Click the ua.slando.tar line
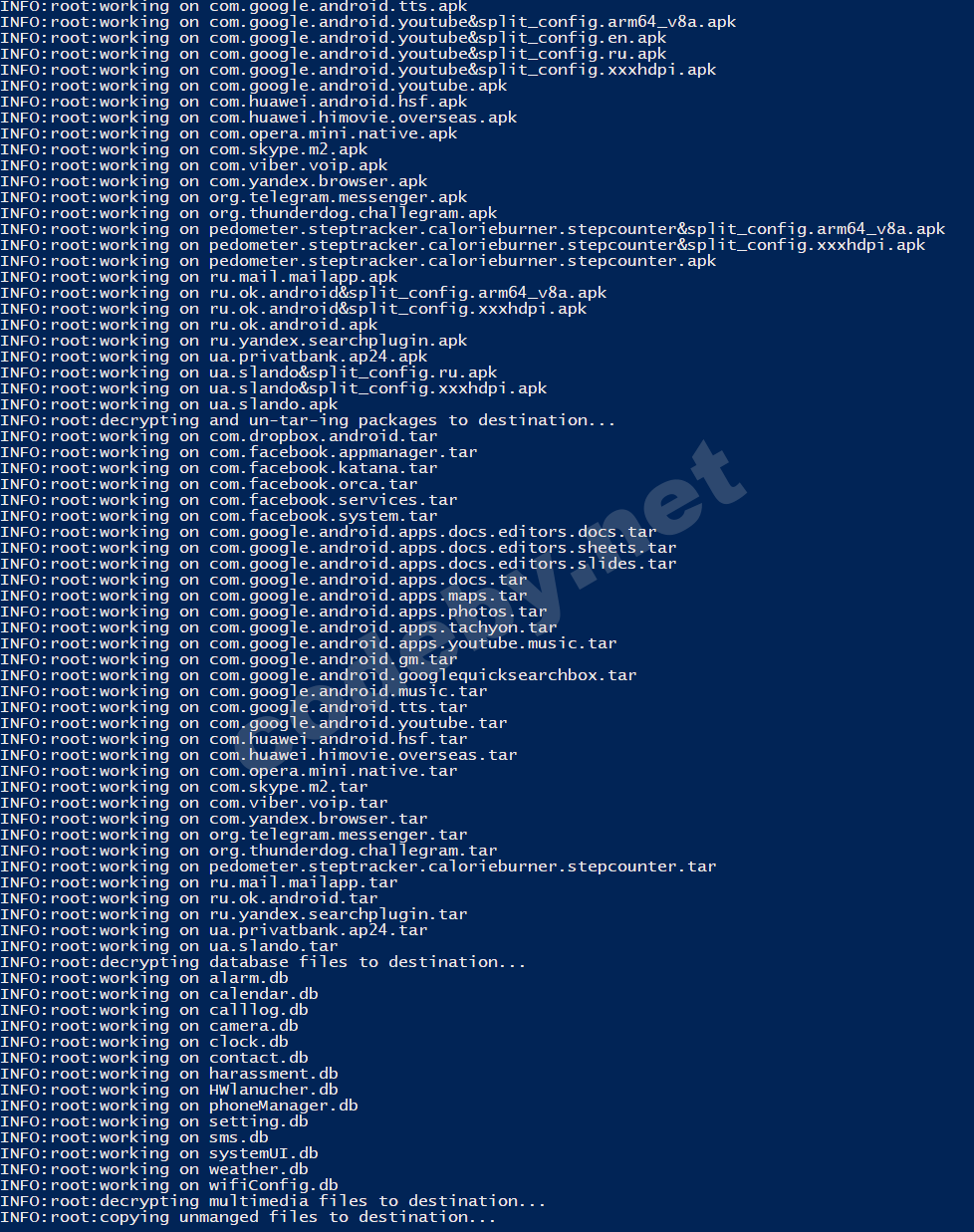The height and width of the screenshot is (1232, 974). coord(169,946)
